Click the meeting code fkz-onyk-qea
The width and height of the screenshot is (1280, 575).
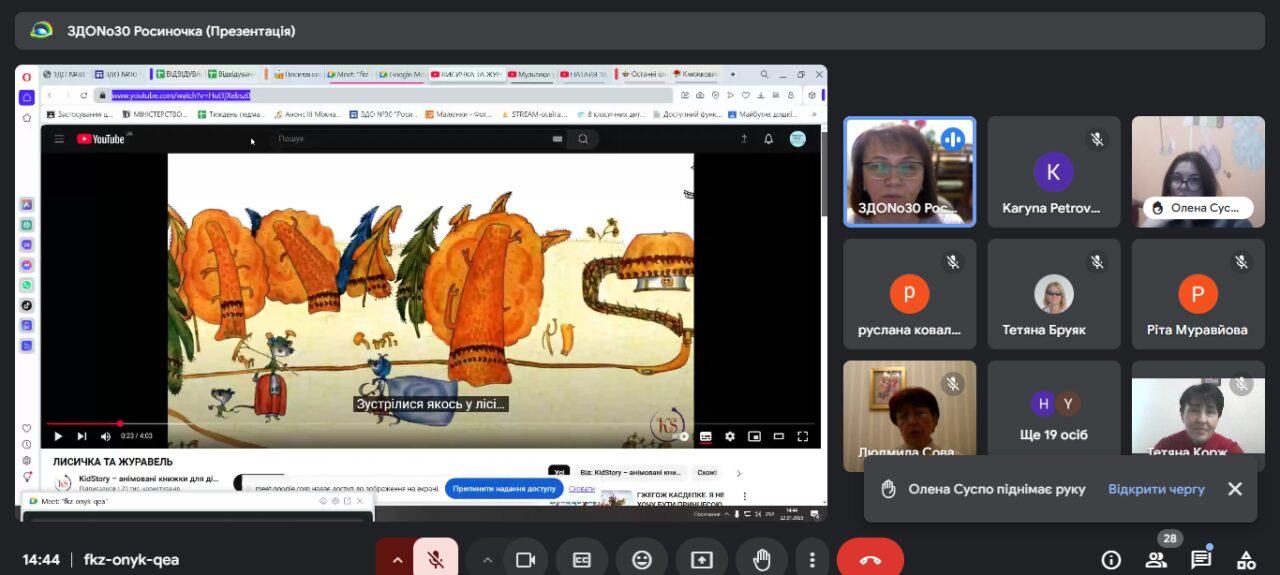(131, 560)
